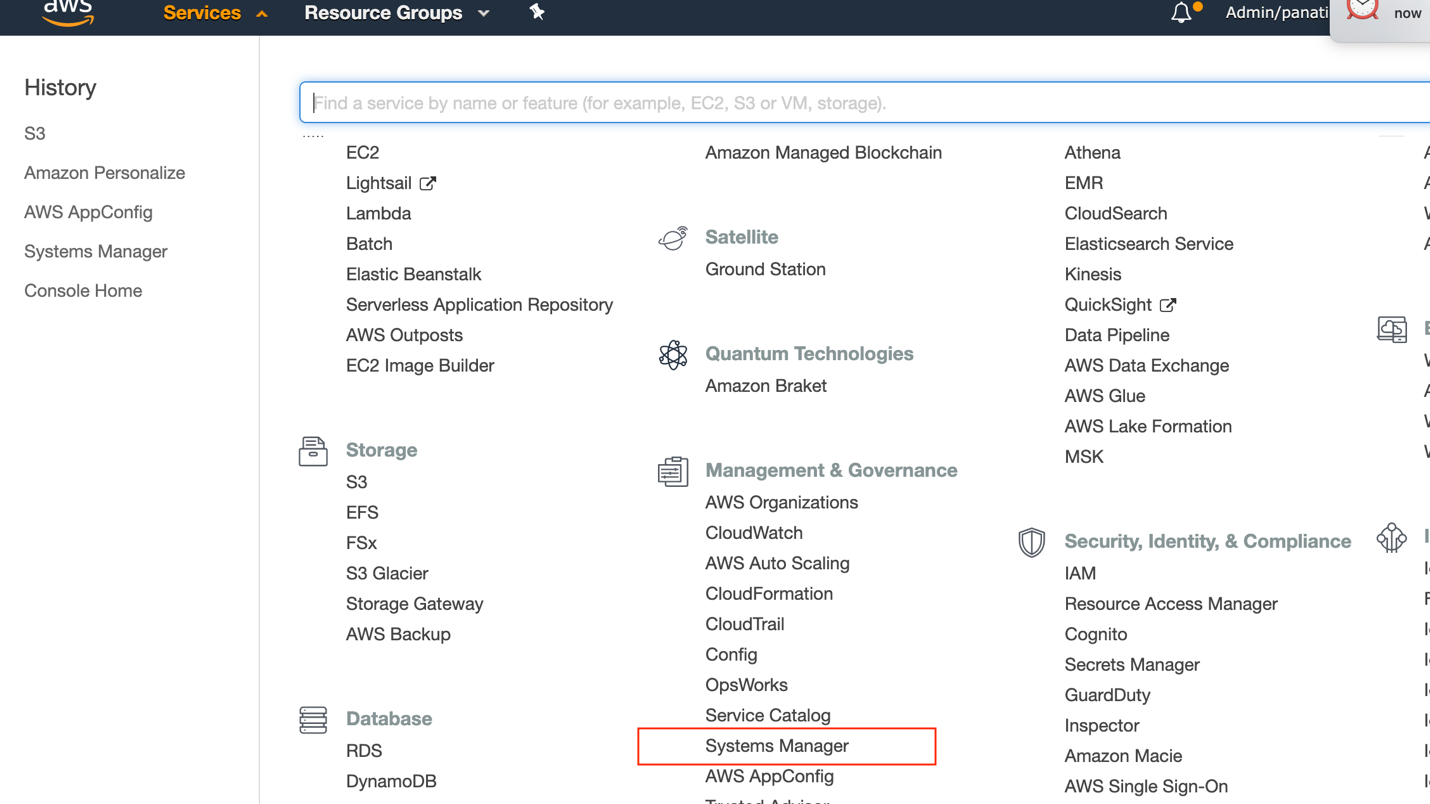The image size is (1430, 804).
Task: Click the Management & Governance icon
Action: [x=673, y=471]
